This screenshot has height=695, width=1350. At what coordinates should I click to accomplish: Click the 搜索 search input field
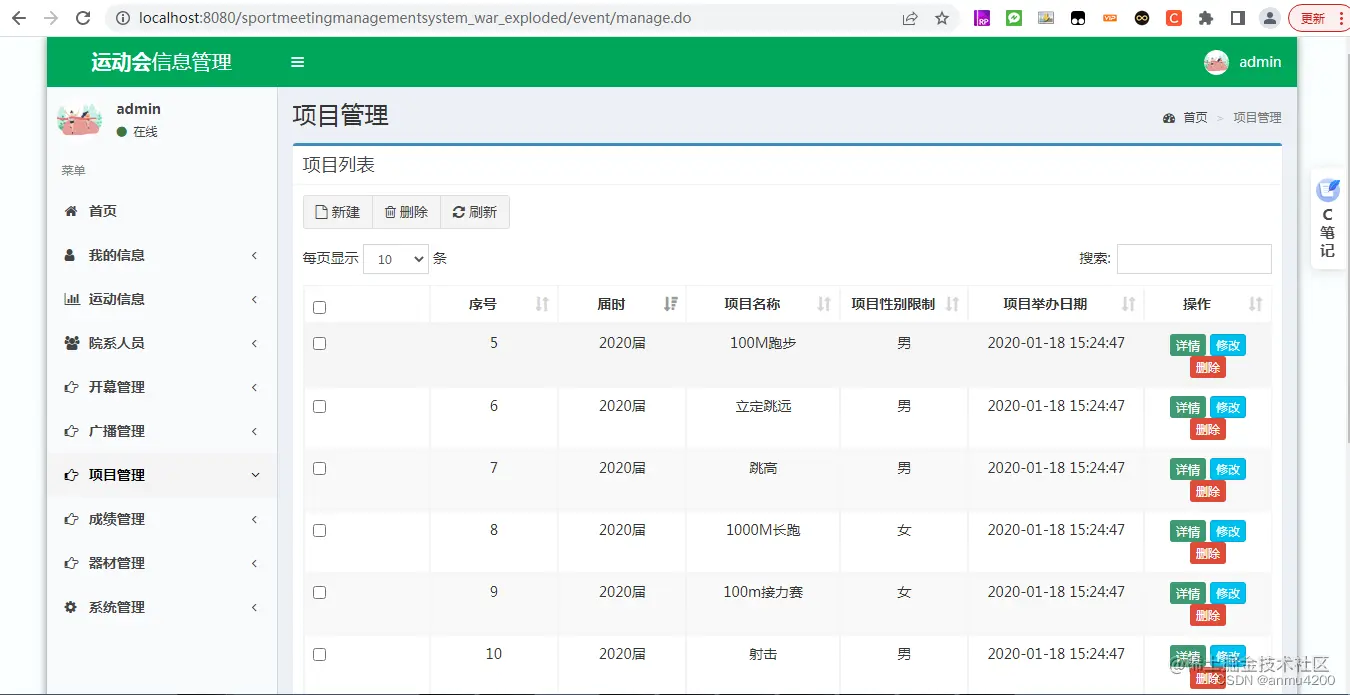1194,259
